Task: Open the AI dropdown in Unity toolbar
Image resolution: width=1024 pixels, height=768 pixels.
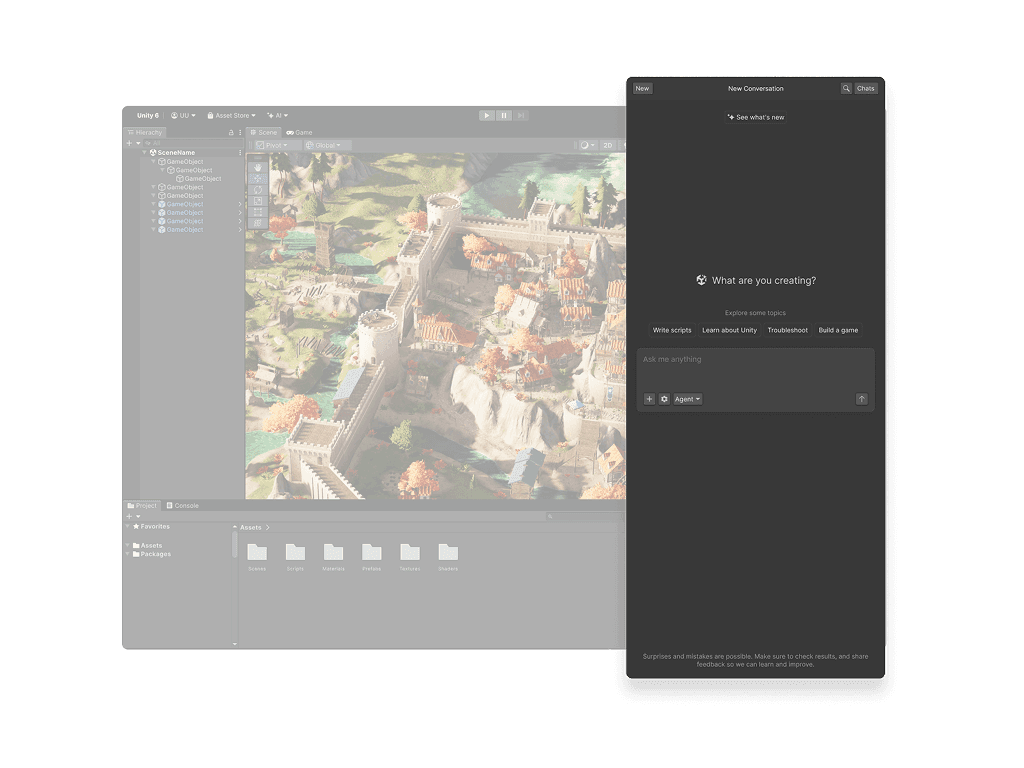Action: 278,116
